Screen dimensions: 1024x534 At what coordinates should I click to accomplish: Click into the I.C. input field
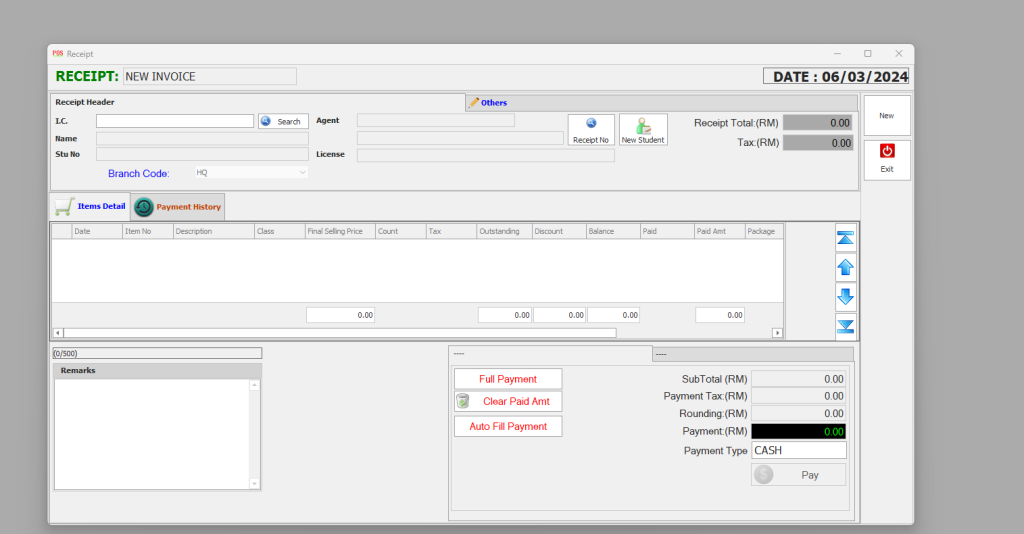[175, 121]
